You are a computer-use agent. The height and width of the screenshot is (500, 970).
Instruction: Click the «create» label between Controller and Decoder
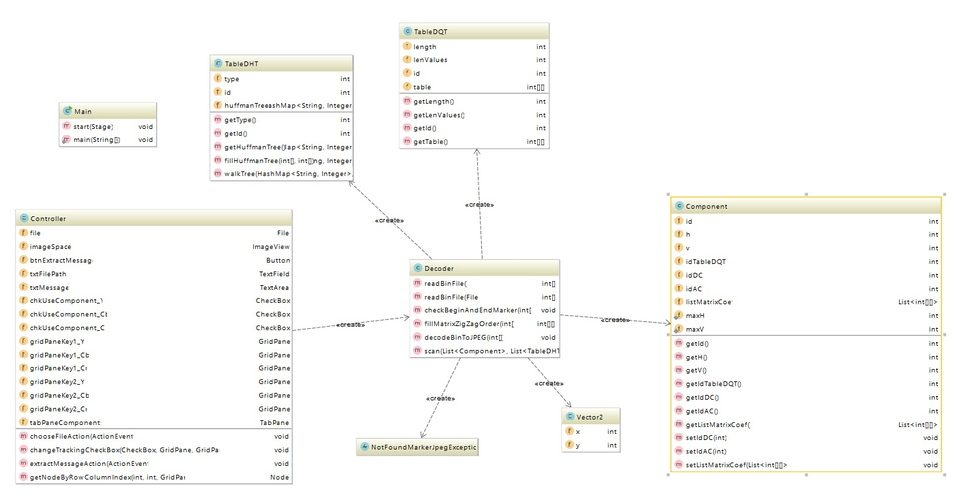point(350,325)
